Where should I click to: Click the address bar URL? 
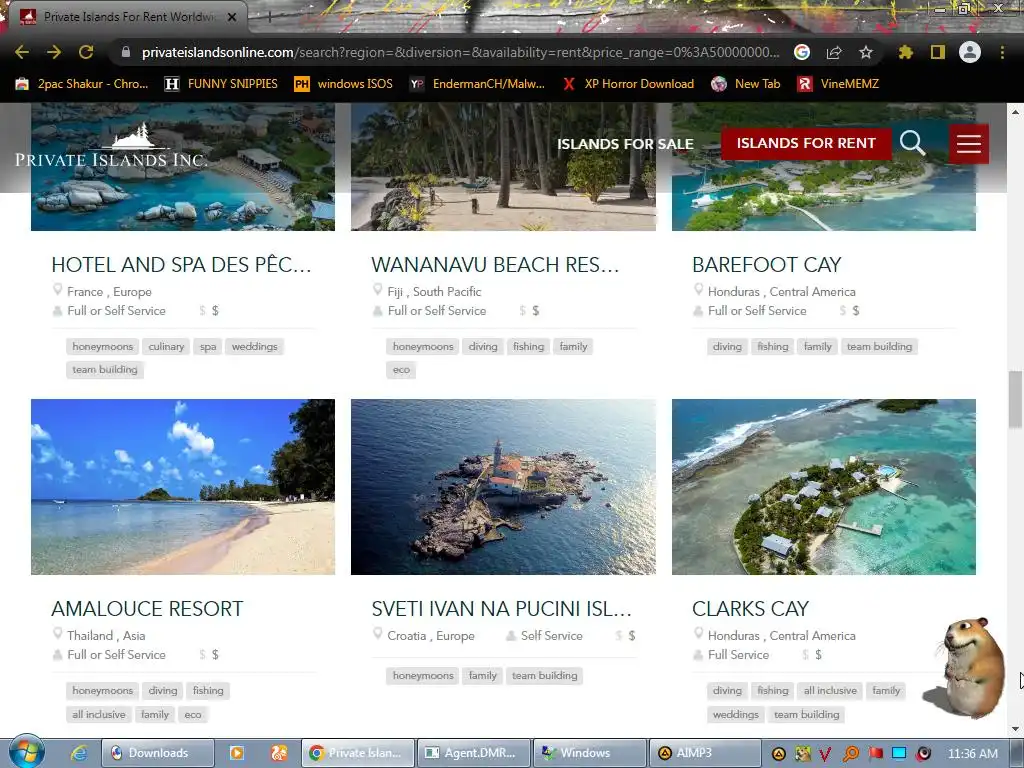tap(460, 52)
